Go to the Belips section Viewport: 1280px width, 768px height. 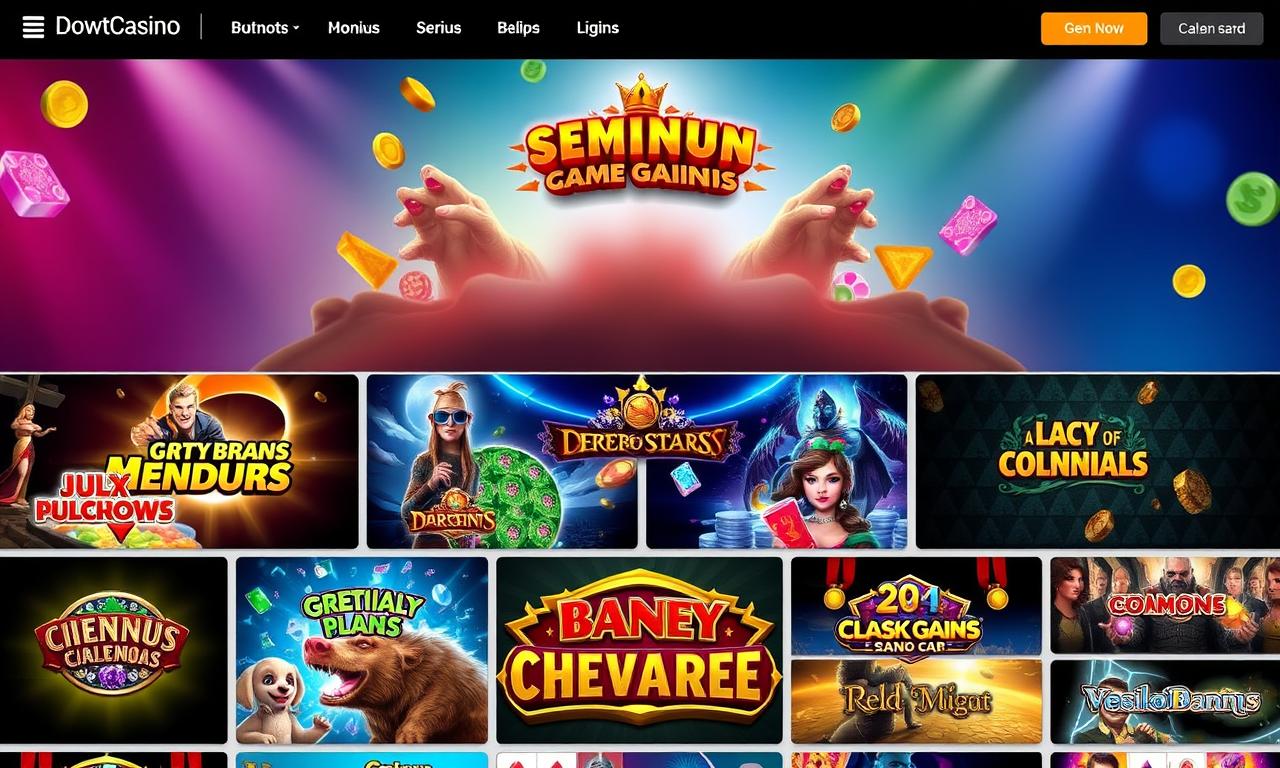(518, 28)
